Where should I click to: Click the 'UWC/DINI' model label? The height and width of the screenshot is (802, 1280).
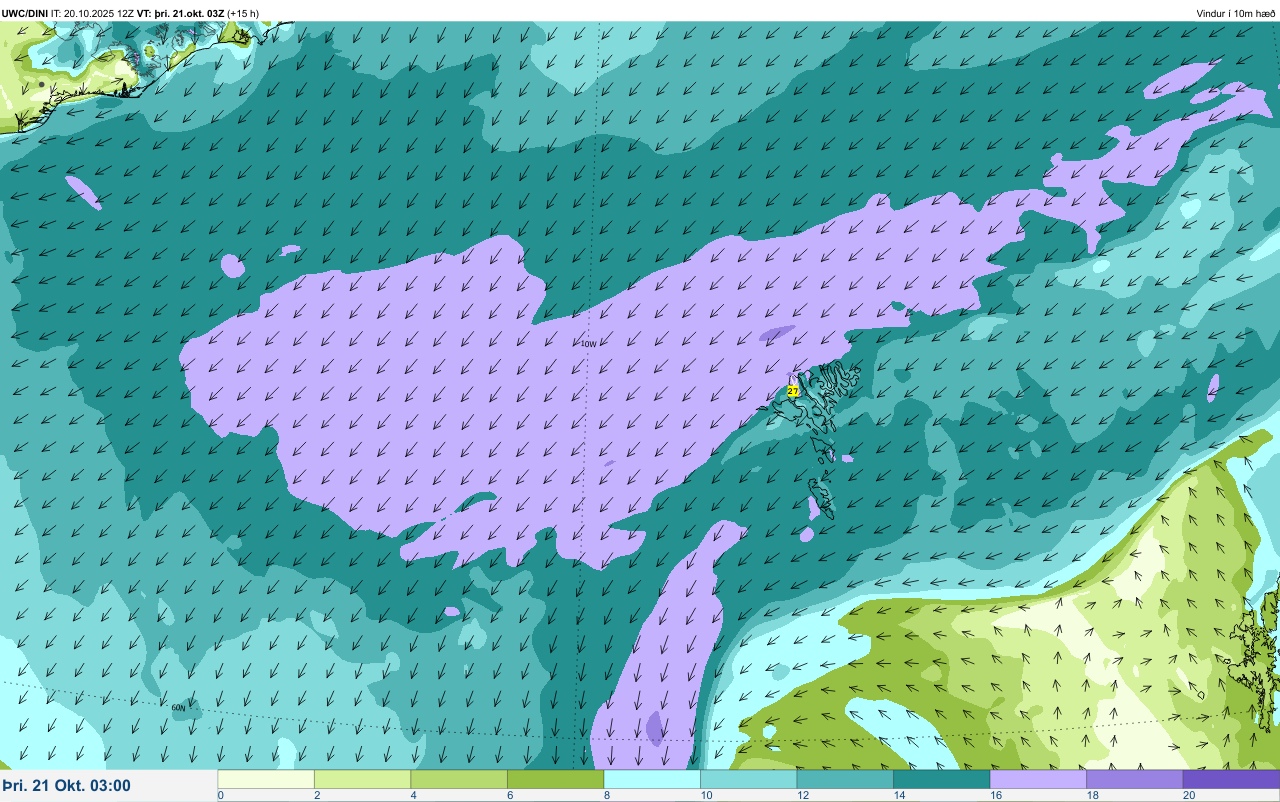click(x=25, y=13)
